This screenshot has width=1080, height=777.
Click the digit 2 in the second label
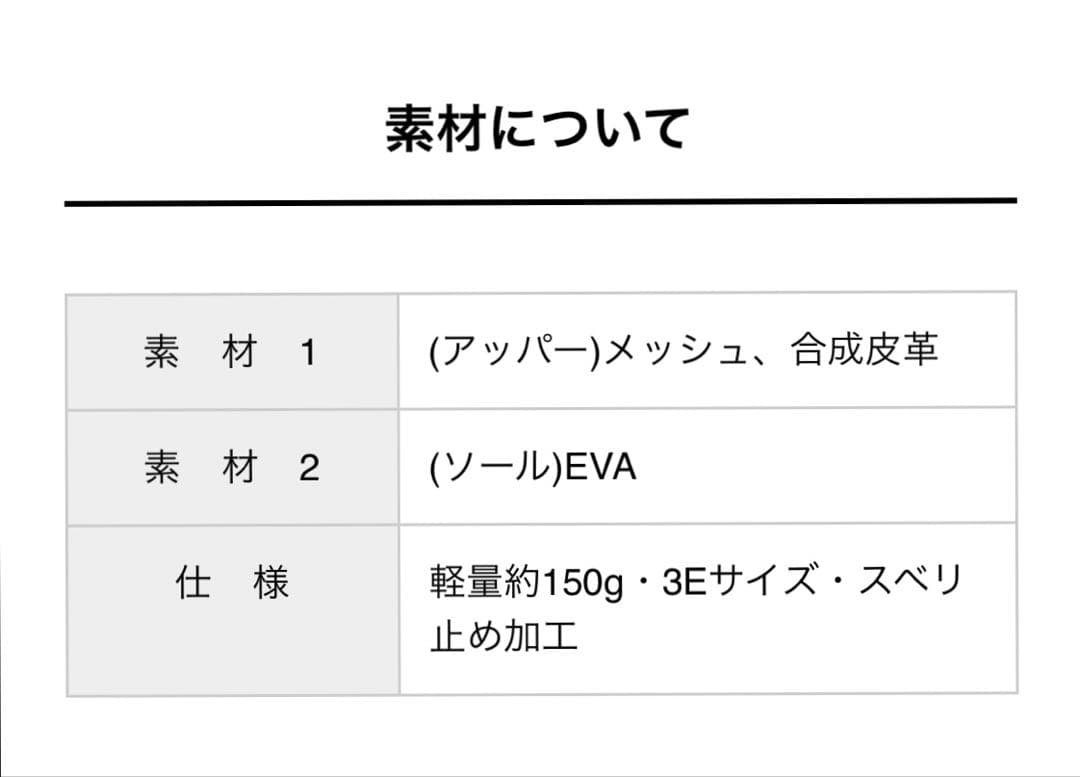point(309,468)
